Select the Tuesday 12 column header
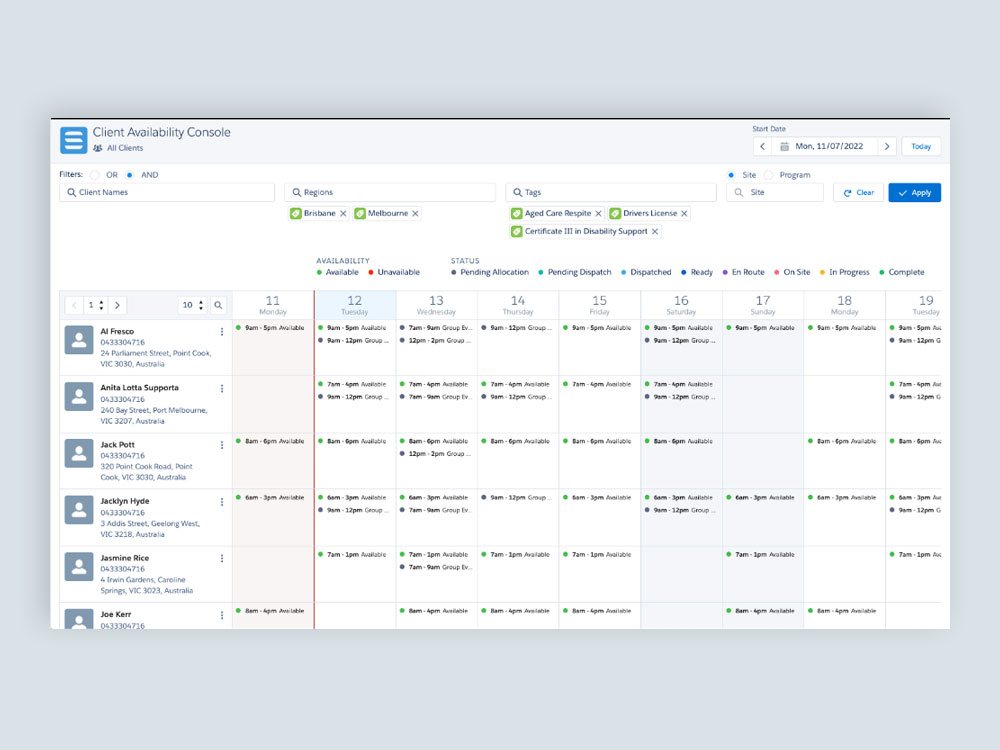Image resolution: width=1000 pixels, height=750 pixels. coord(355,305)
